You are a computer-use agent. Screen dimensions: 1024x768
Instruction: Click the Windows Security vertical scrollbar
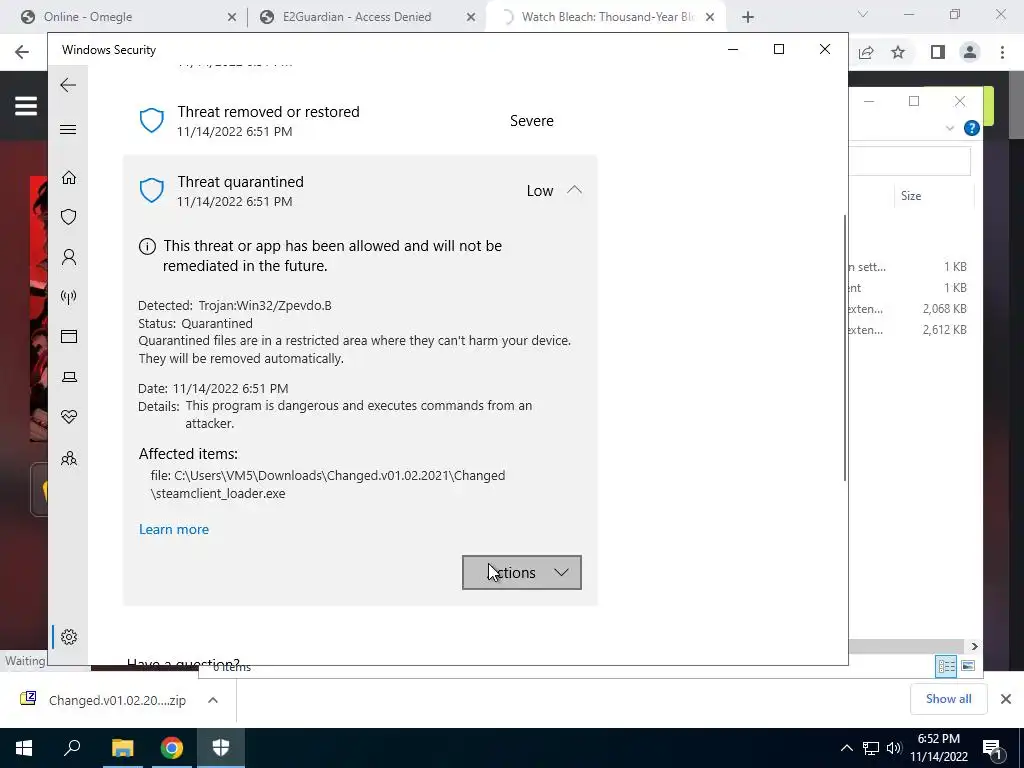845,349
